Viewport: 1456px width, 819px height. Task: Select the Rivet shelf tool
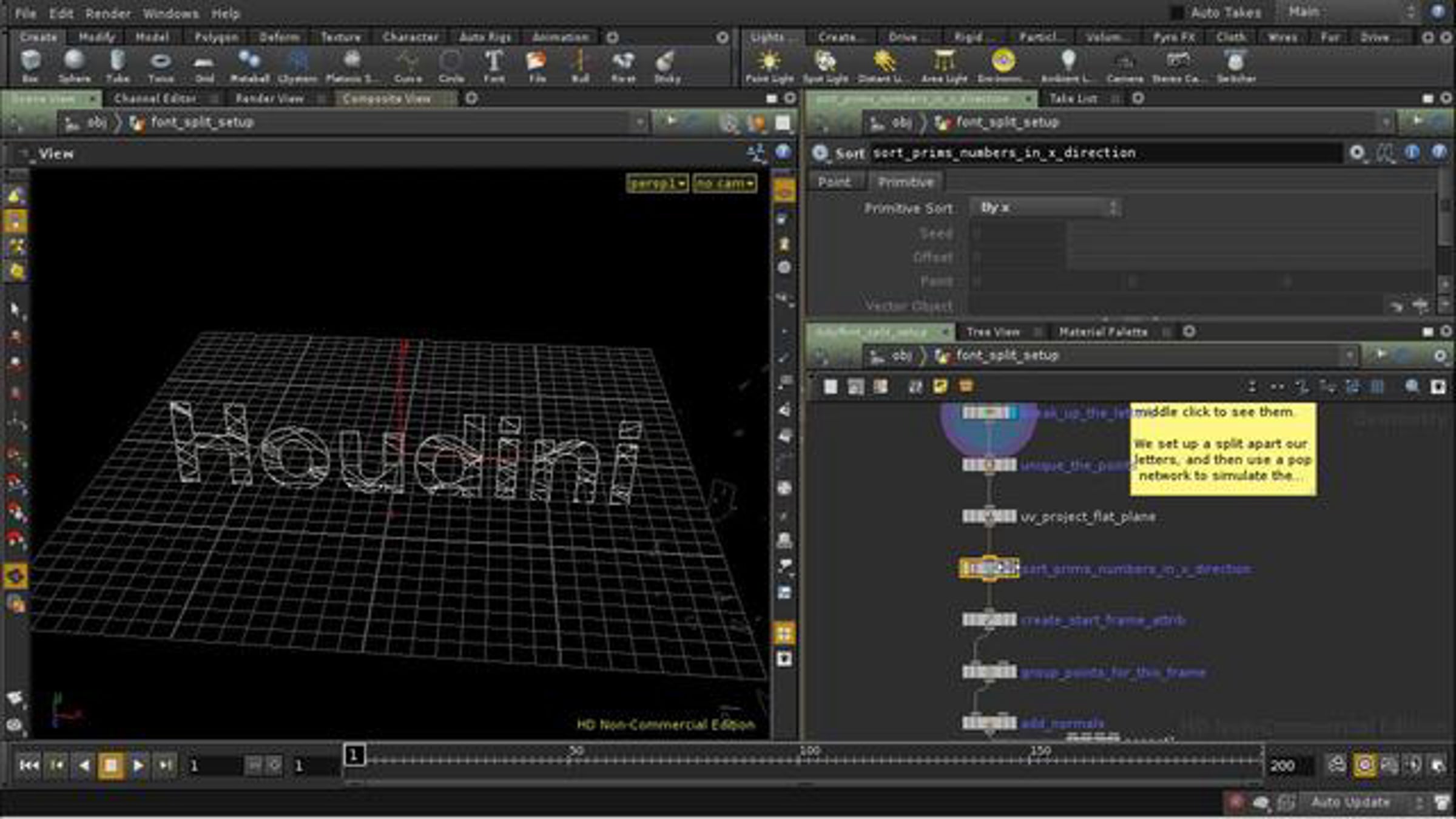(x=623, y=66)
